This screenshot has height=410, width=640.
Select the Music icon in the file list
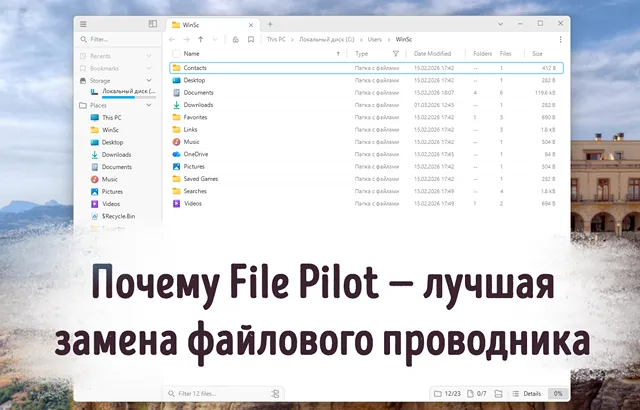coord(176,142)
